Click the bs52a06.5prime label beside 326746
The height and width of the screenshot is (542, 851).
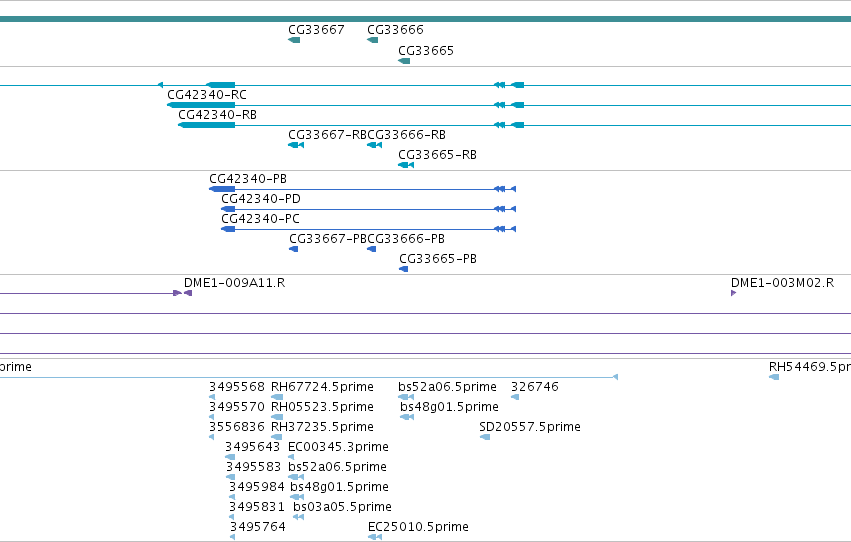[x=447, y=387]
